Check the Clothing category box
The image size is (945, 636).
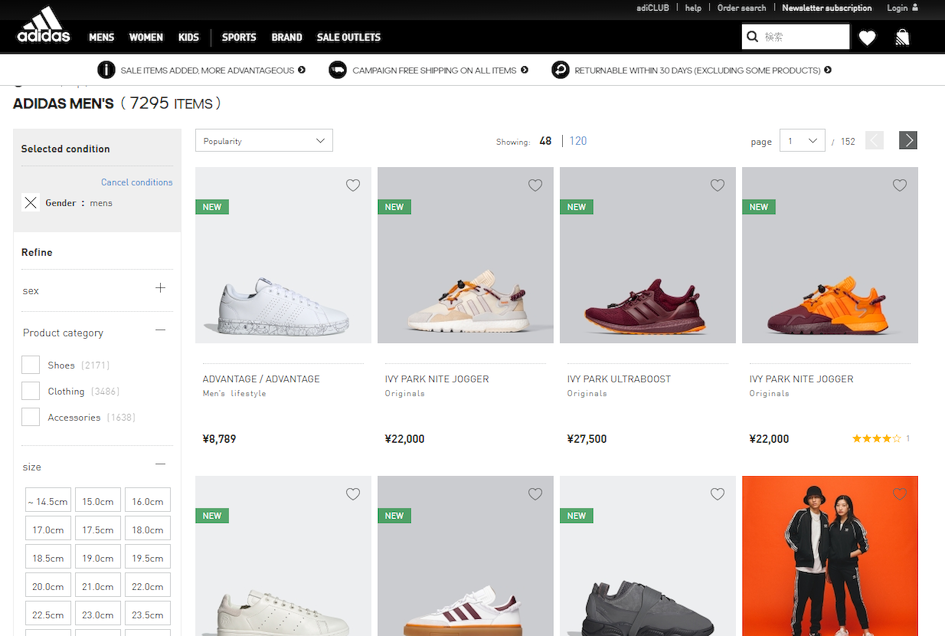pyautogui.click(x=31, y=391)
